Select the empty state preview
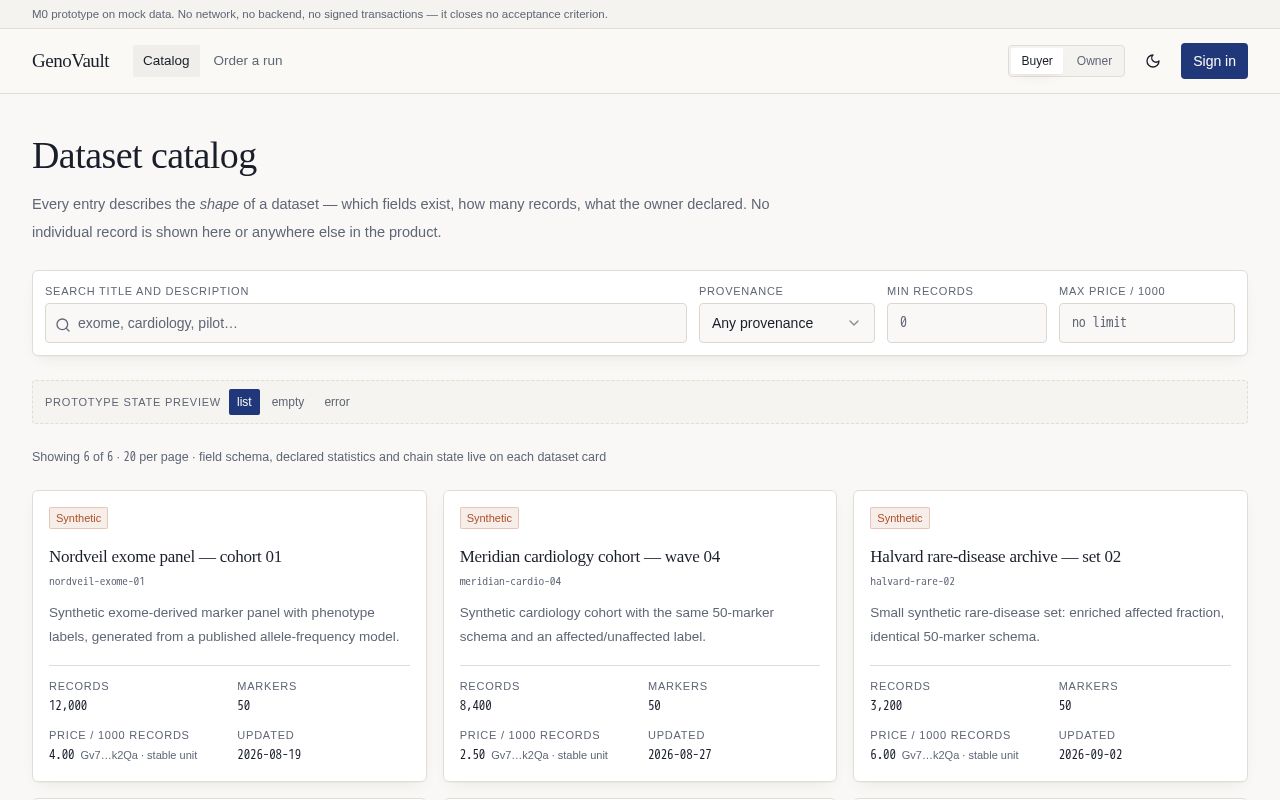 tap(288, 402)
